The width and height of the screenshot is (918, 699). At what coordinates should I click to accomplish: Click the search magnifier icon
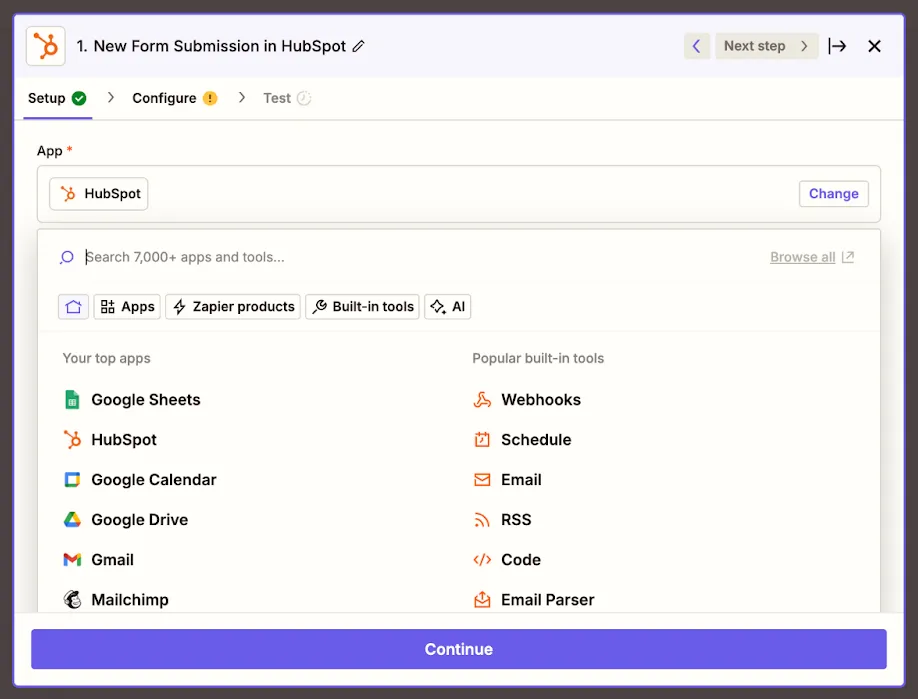coord(67,257)
